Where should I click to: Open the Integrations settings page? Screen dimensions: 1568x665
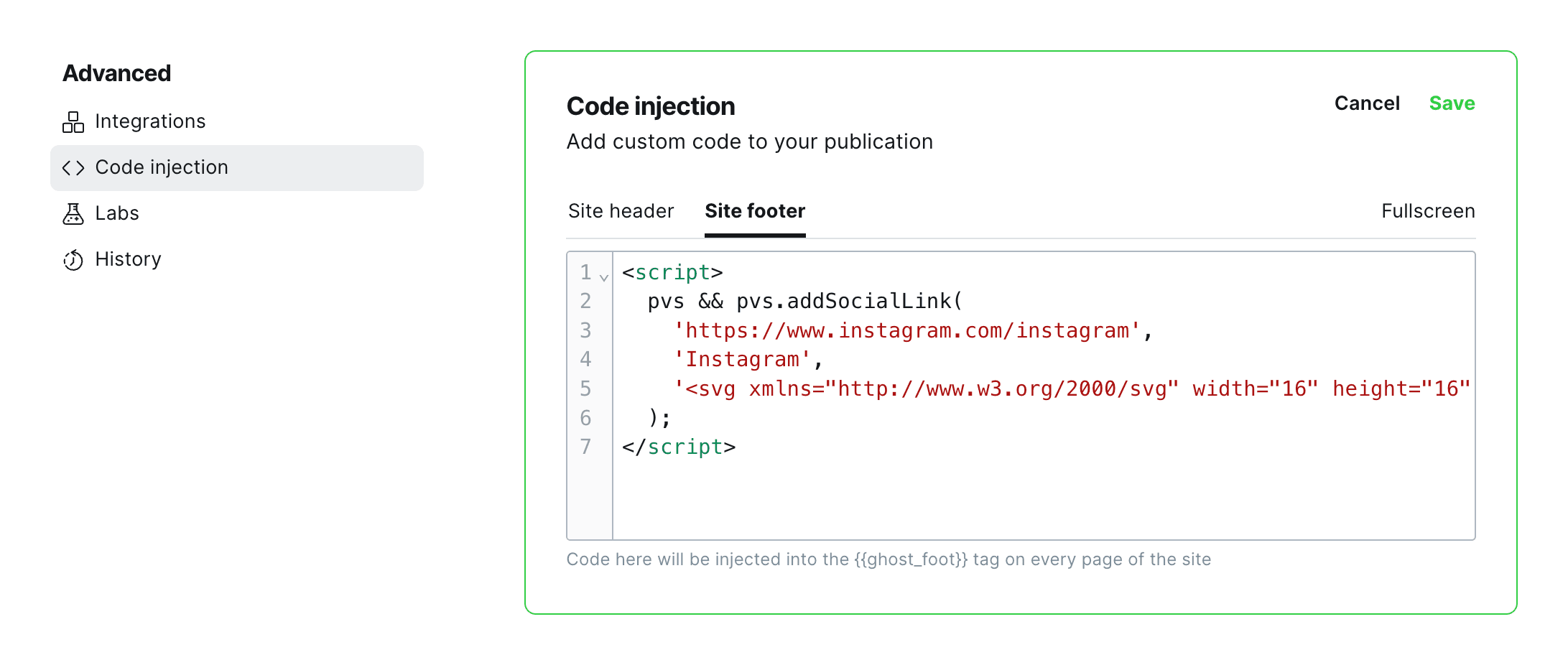click(x=150, y=121)
